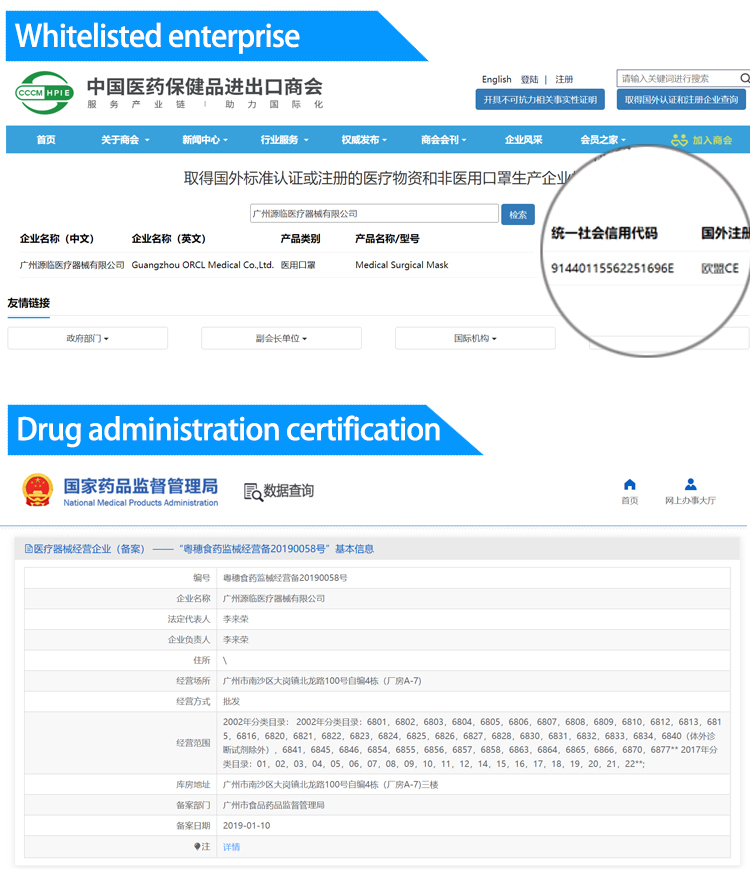Click 开具不可抗力相关事实性证明 button
Image resolution: width=750 pixels, height=869 pixels.
540,100
